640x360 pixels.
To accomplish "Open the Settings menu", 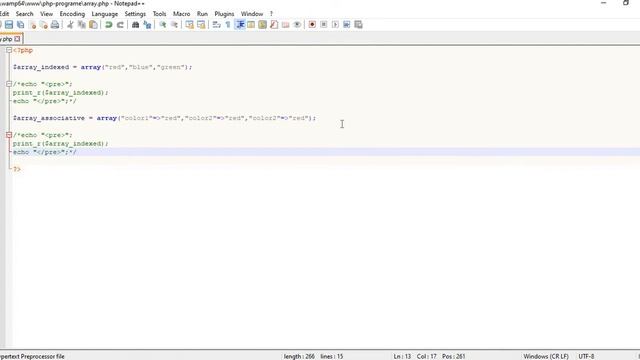I will pos(135,14).
